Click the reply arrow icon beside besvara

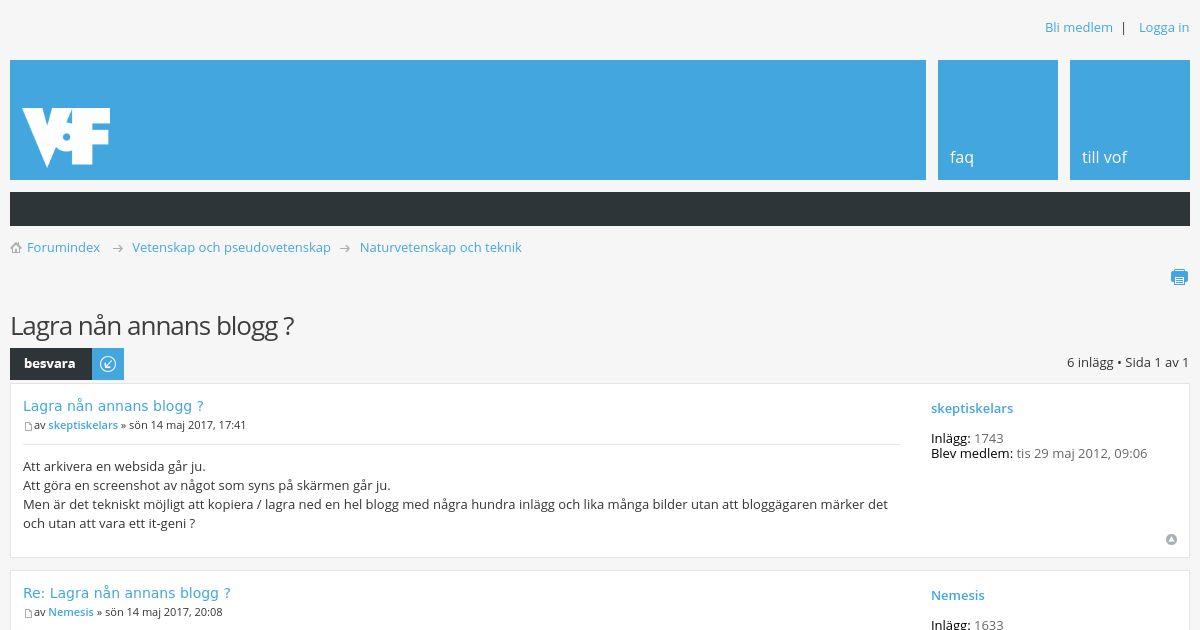pyautogui.click(x=108, y=364)
